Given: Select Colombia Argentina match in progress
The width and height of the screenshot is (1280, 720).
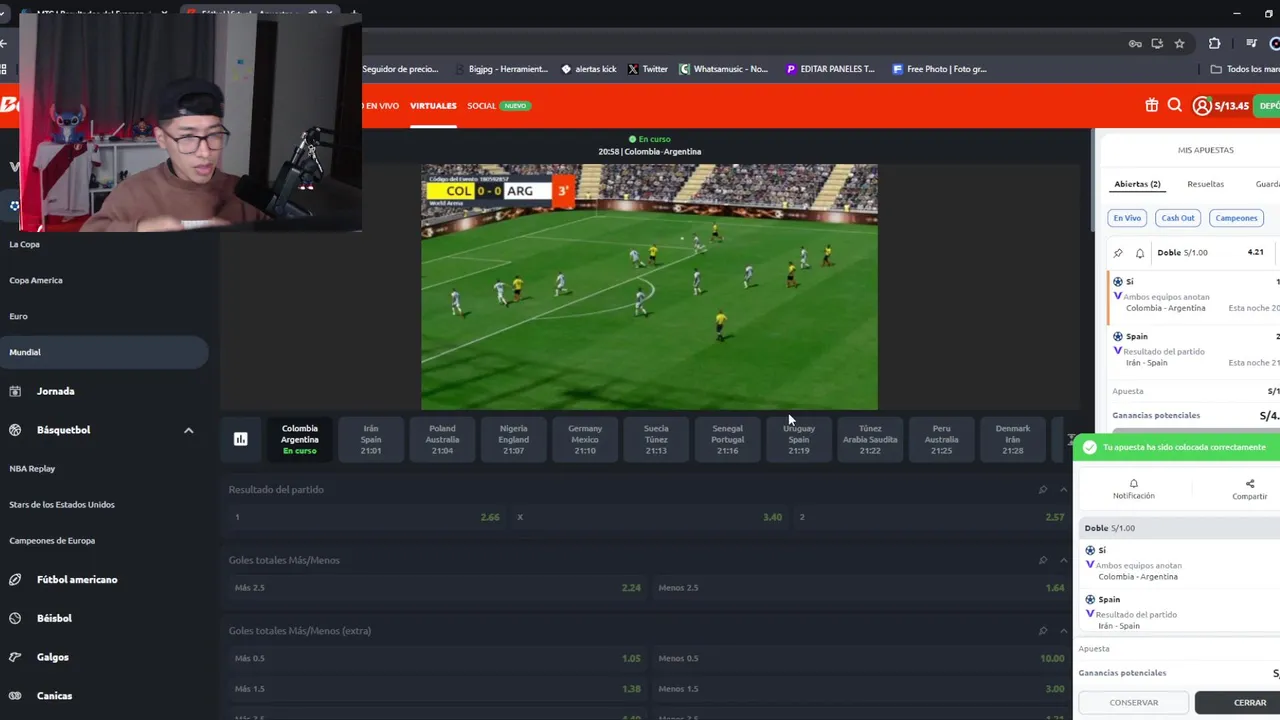Looking at the screenshot, I should (x=300, y=439).
